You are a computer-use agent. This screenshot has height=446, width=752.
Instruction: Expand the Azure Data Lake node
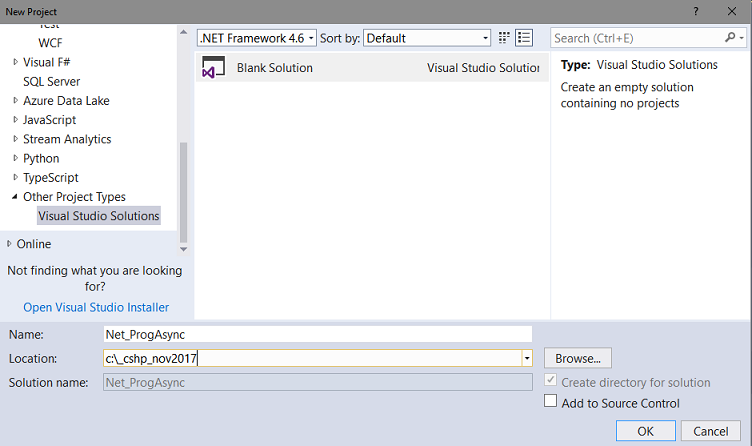(15, 100)
